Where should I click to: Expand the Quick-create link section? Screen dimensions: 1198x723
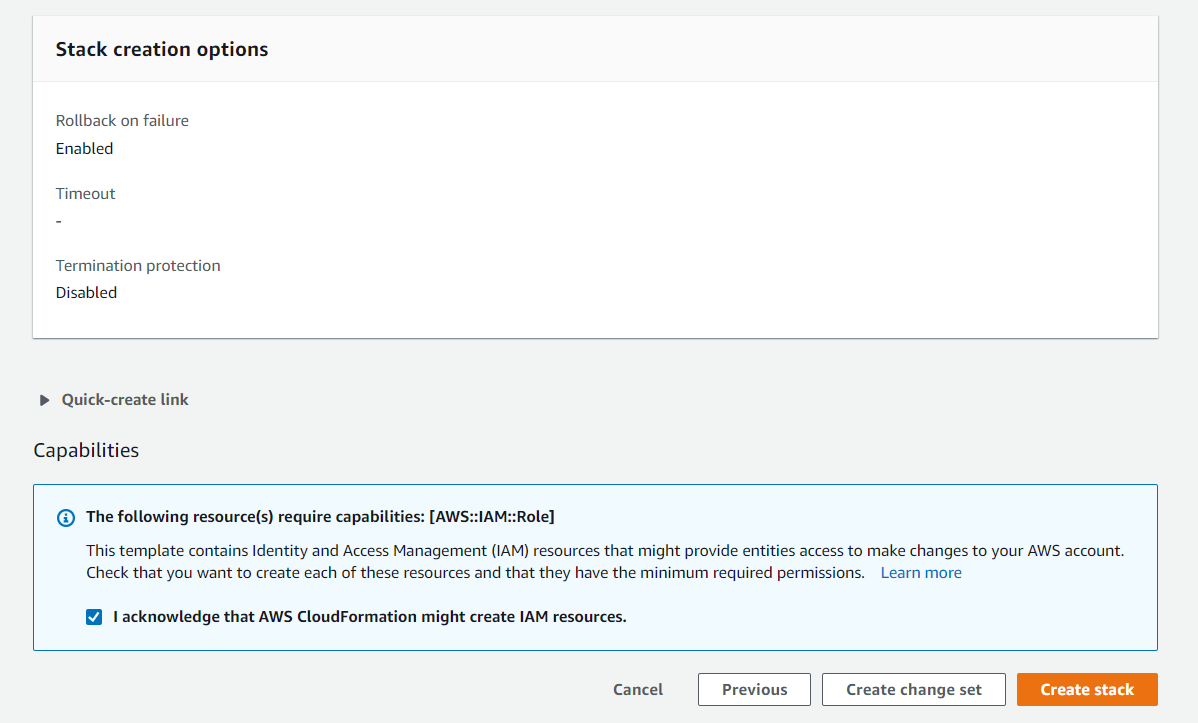tap(113, 400)
